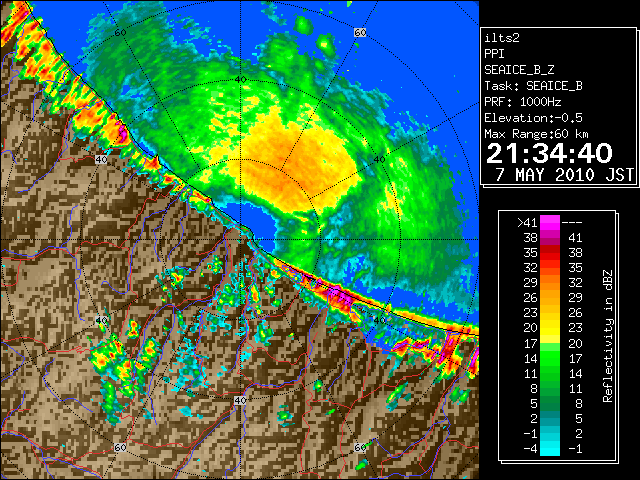Select the 'PPI' scan type text
640x480 pixels.
tap(494, 54)
